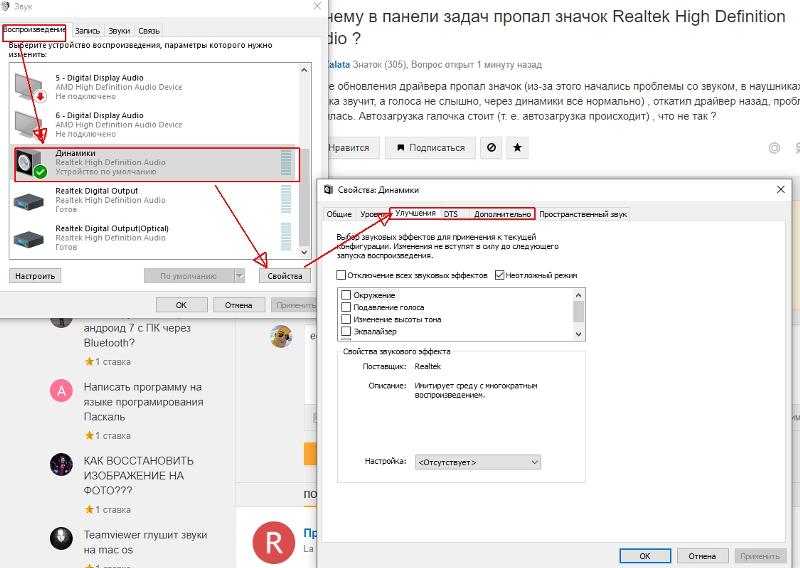This screenshot has height=568, width=800.
Task: Click 6 - Digital Display Audio name
Action: tap(99, 115)
